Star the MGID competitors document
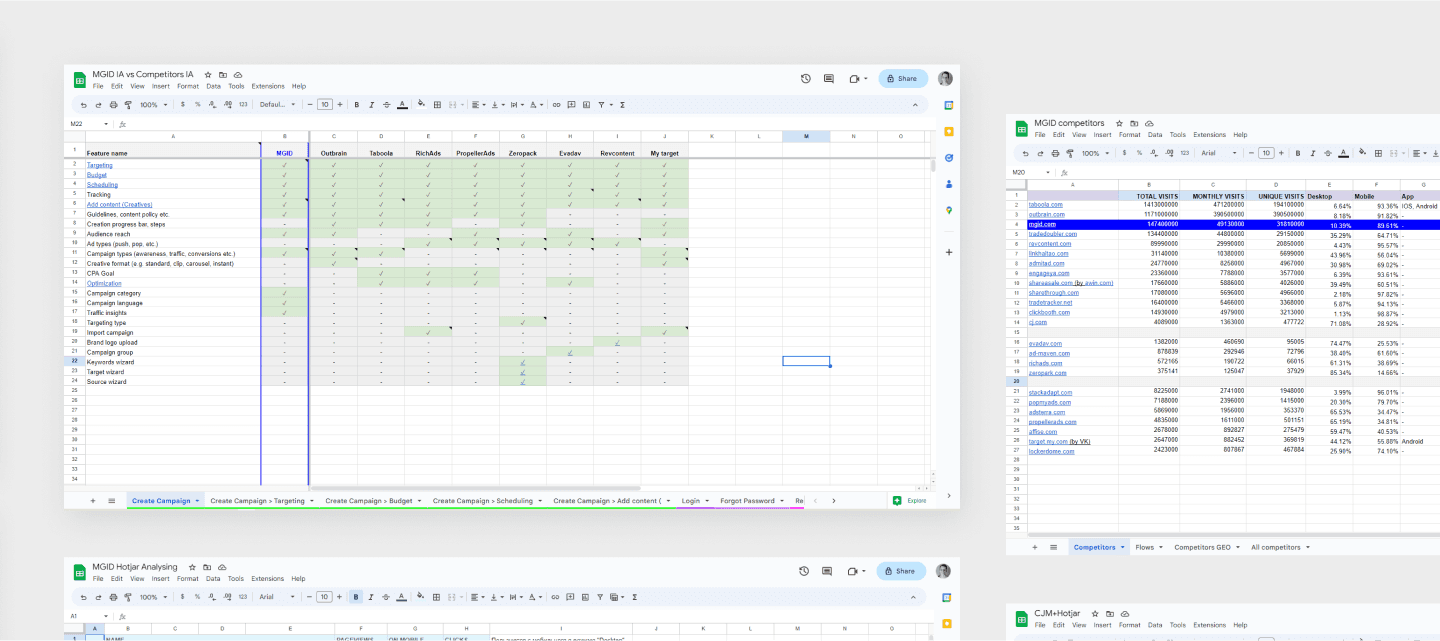Screen dimensions: 1440x641 coord(1119,123)
